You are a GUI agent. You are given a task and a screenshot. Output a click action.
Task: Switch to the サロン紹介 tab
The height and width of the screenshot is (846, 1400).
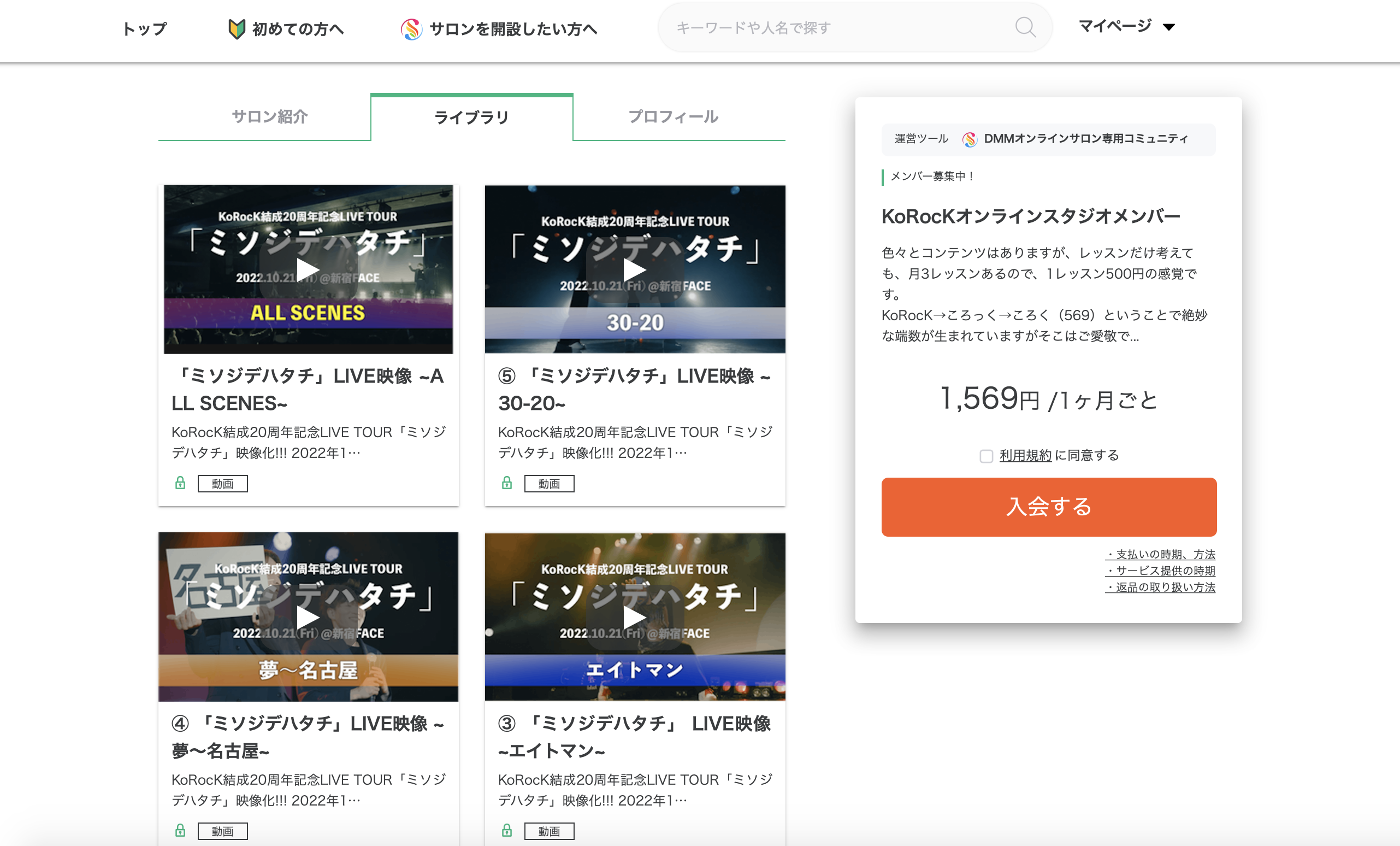point(270,116)
